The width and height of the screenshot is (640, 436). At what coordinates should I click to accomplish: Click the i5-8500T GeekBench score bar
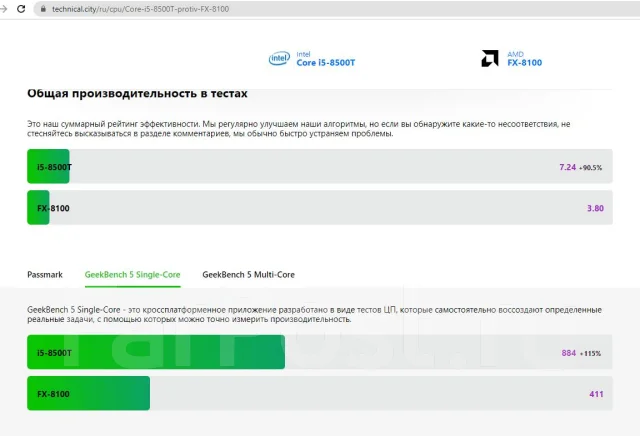(320, 352)
